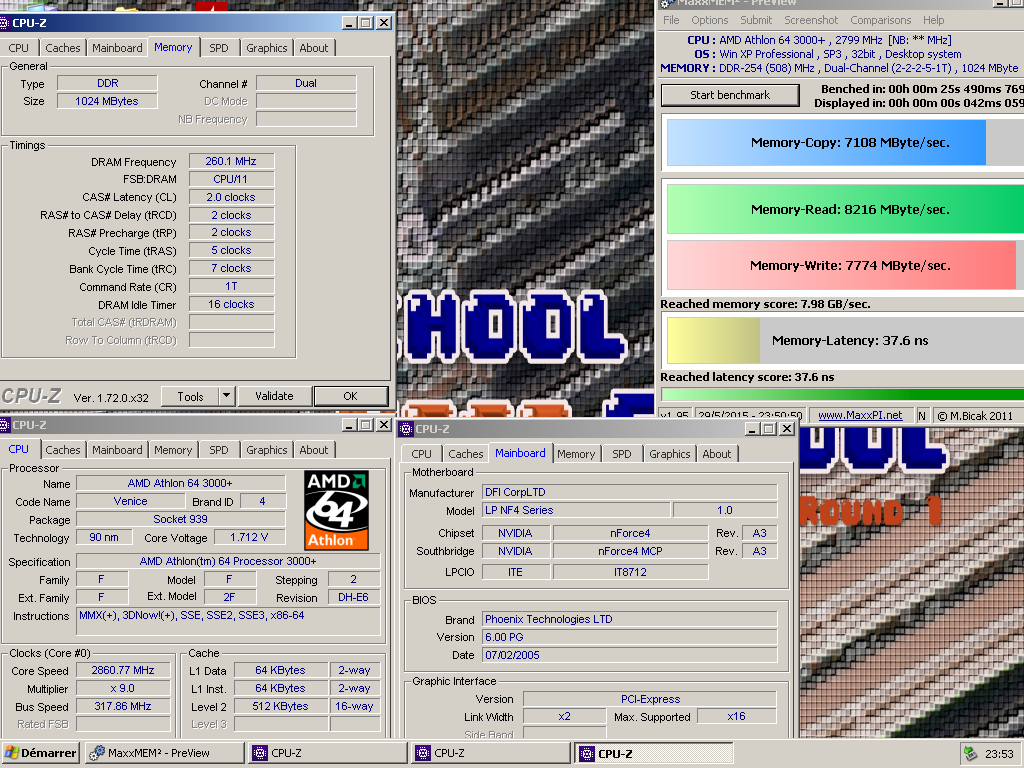The image size is (1024, 768).
Task: Click the Code Name field Venice
Action: 131,502
